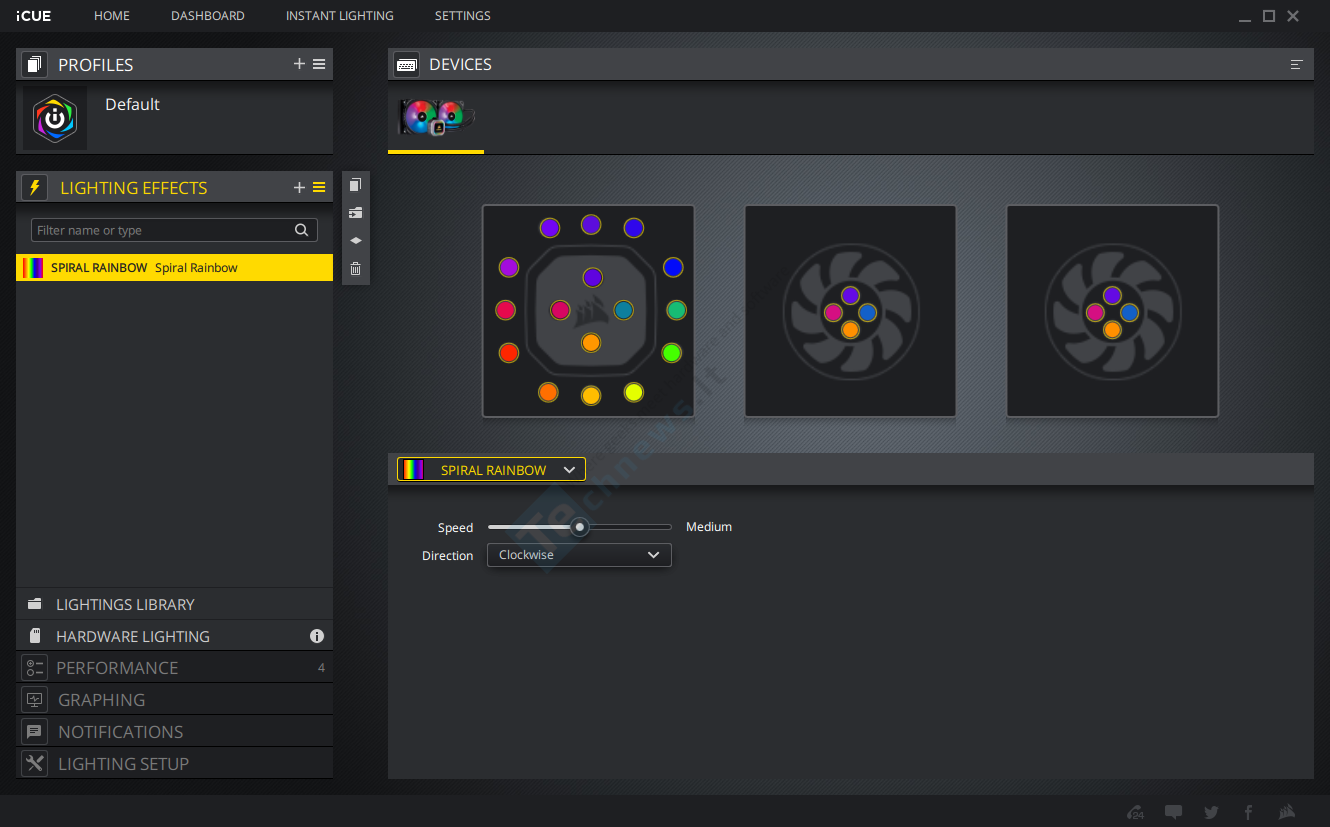Click the 24-hour phone support icon
The image size is (1330, 827).
click(x=1135, y=812)
